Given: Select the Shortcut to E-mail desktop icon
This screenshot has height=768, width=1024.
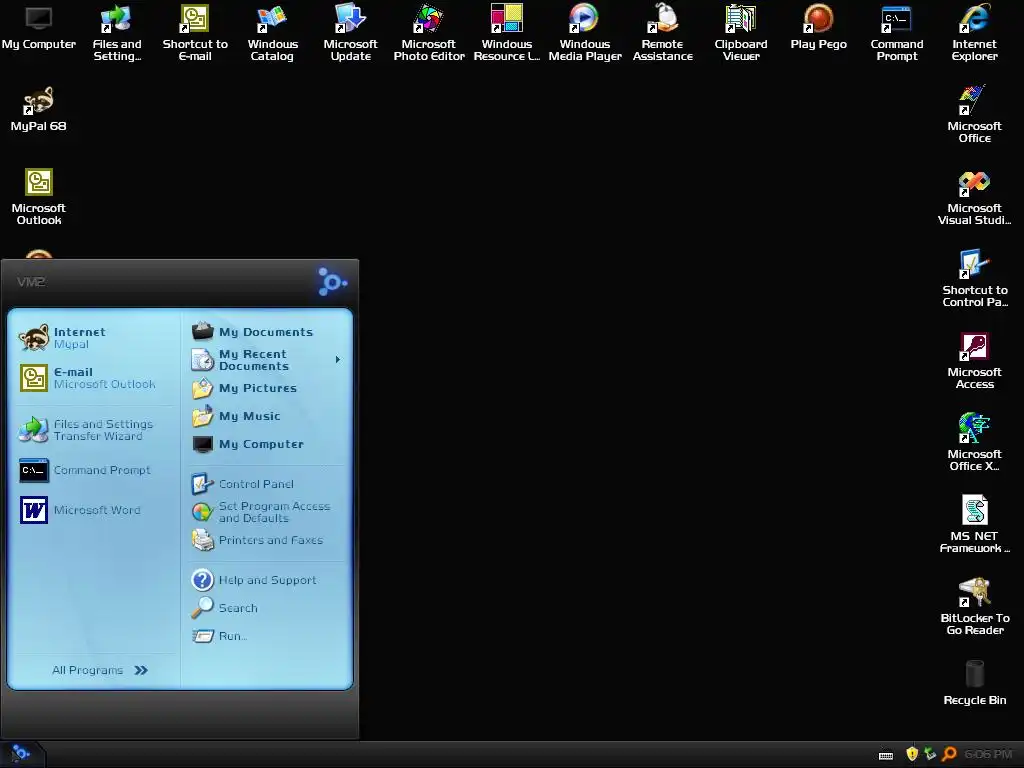Looking at the screenshot, I should [195, 33].
